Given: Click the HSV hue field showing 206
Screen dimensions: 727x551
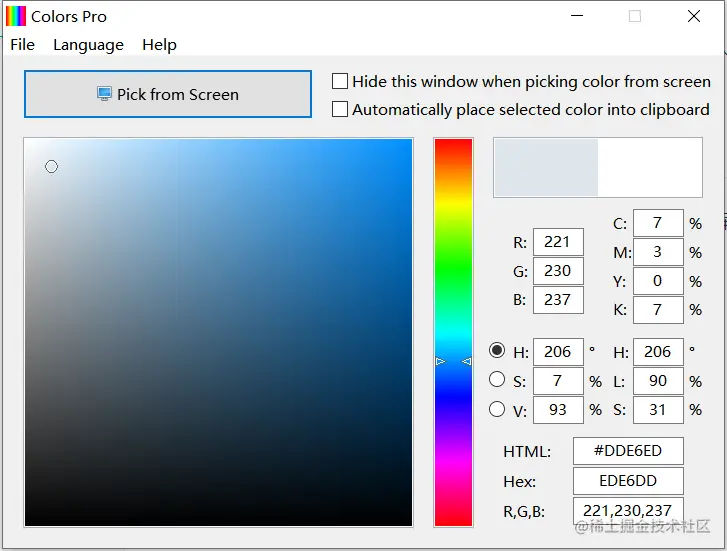Looking at the screenshot, I should (558, 352).
